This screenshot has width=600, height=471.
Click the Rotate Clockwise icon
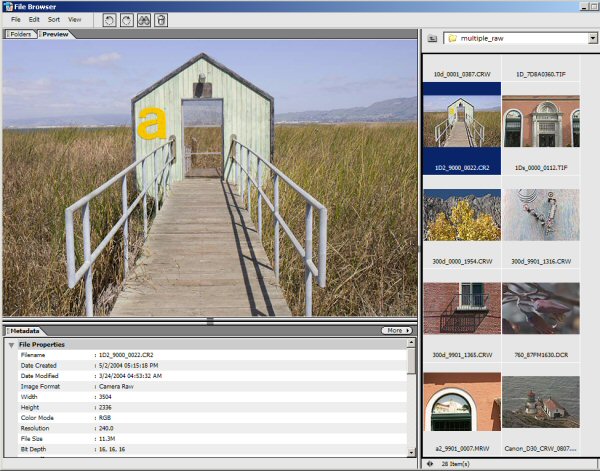(x=127, y=20)
